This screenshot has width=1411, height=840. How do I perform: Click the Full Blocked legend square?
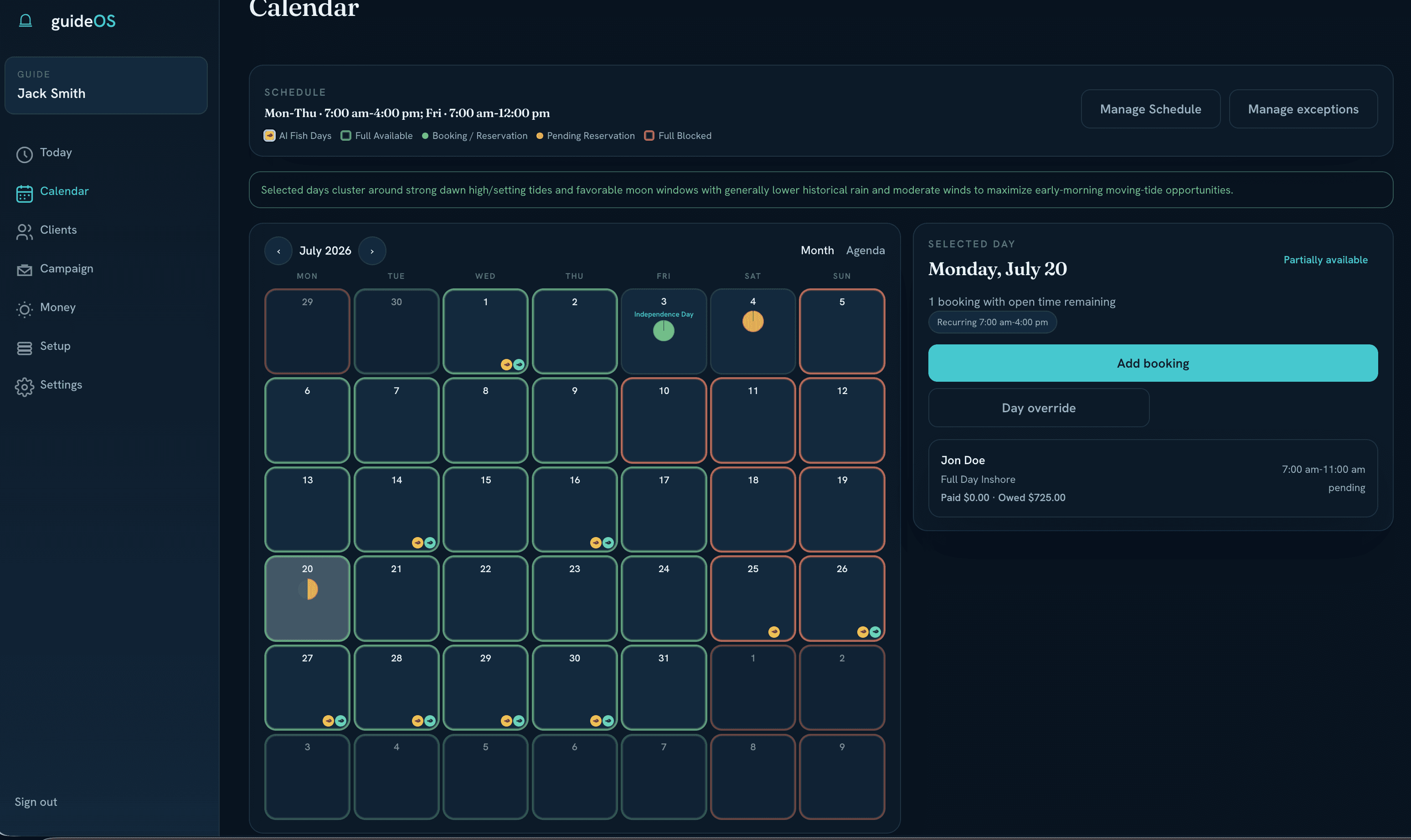pos(649,136)
